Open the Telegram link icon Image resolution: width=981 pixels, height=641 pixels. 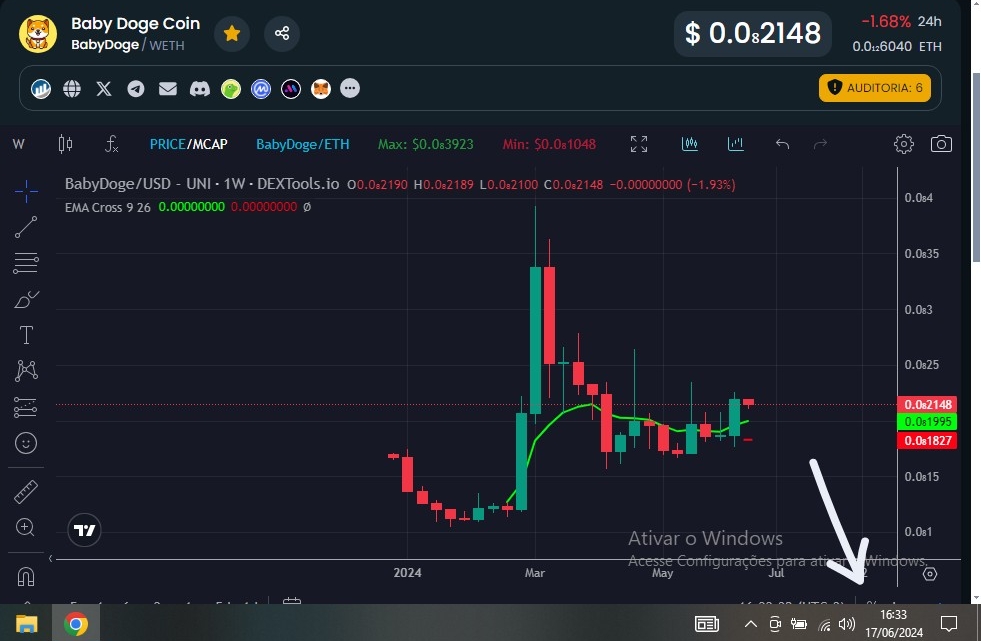pyautogui.click(x=136, y=89)
